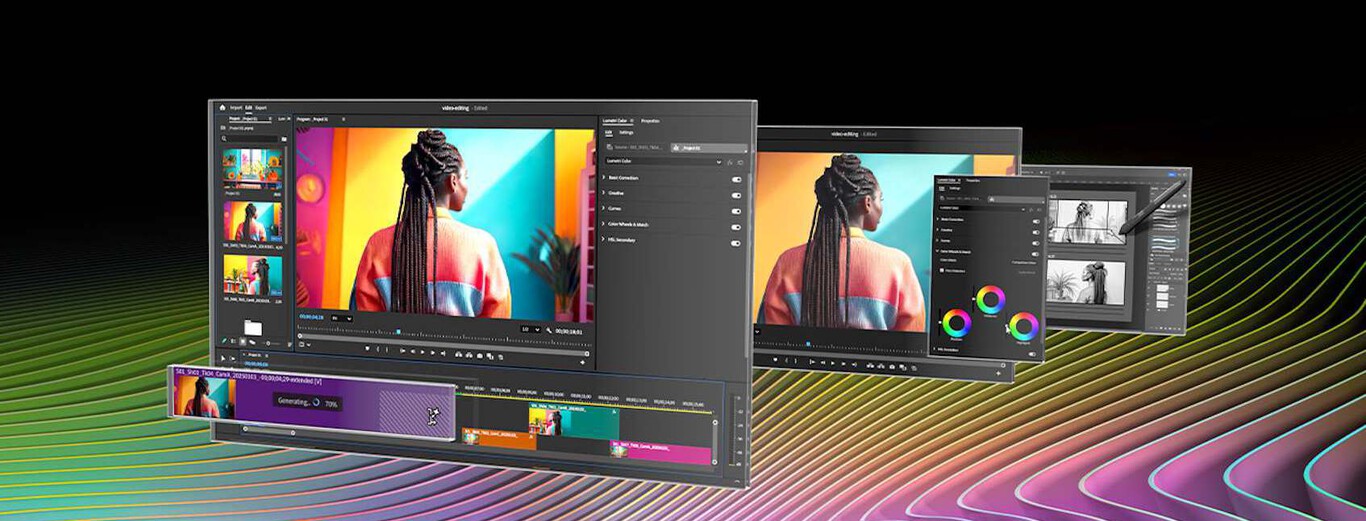1366x521 pixels.
Task: Click Generative Extend sparkle cursor icon on clip
Action: [x=432, y=414]
